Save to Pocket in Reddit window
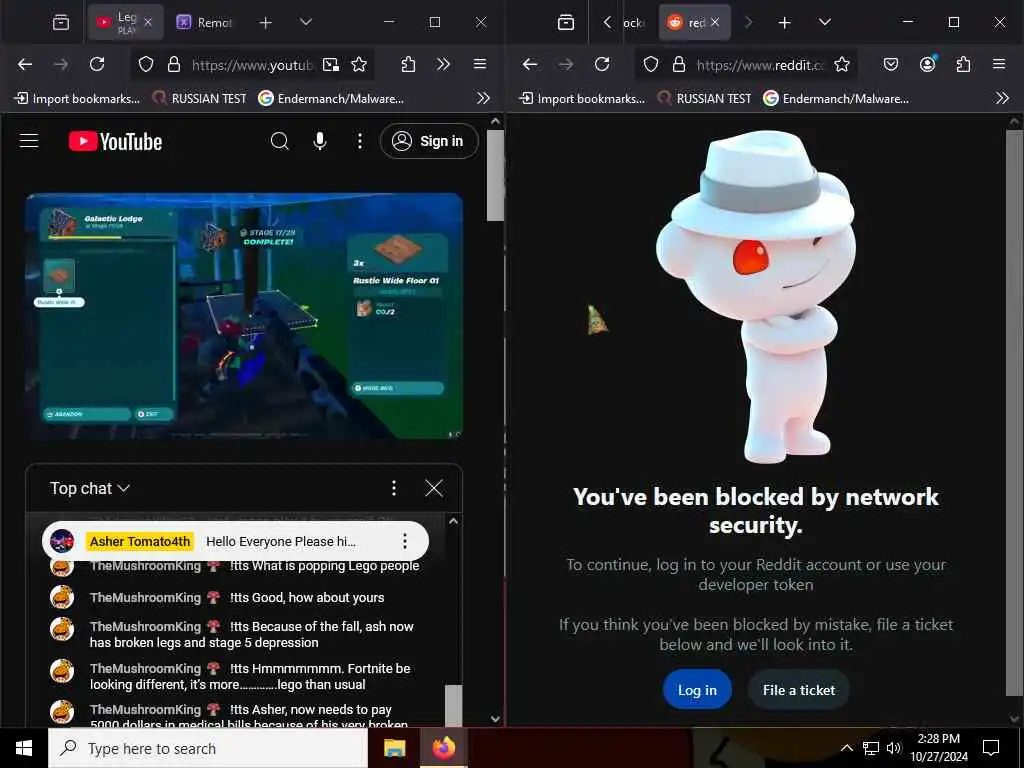This screenshot has width=1024, height=768. (x=891, y=64)
